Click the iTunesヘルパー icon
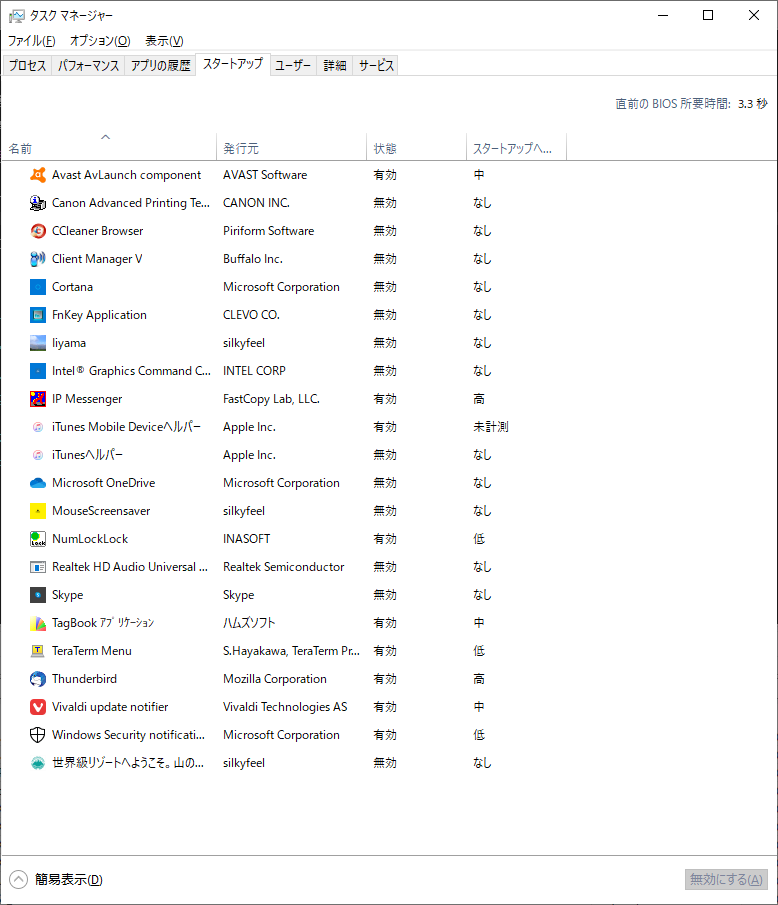The height and width of the screenshot is (905, 778). (38, 455)
